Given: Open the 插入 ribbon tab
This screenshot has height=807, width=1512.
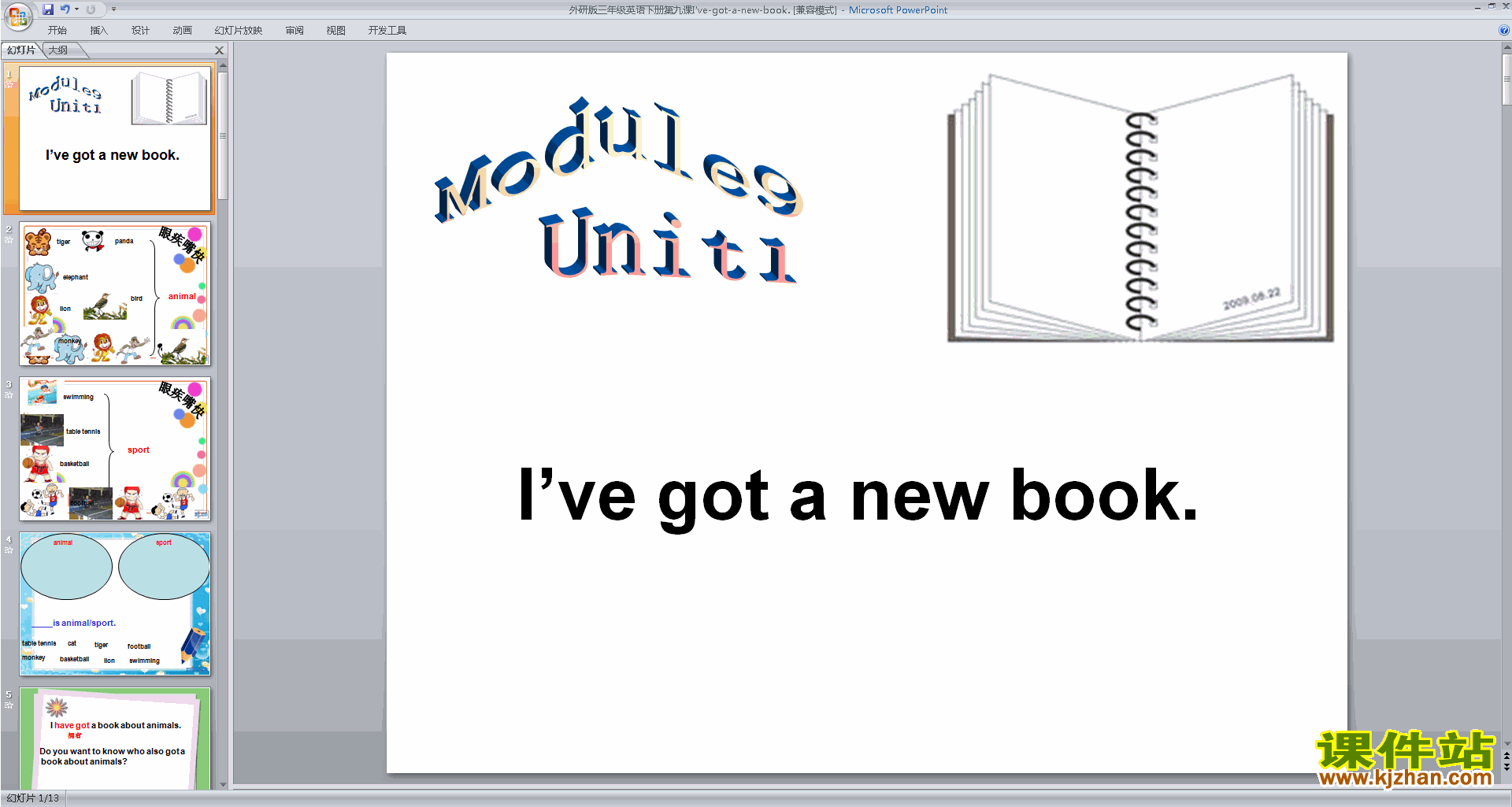Looking at the screenshot, I should (x=98, y=31).
